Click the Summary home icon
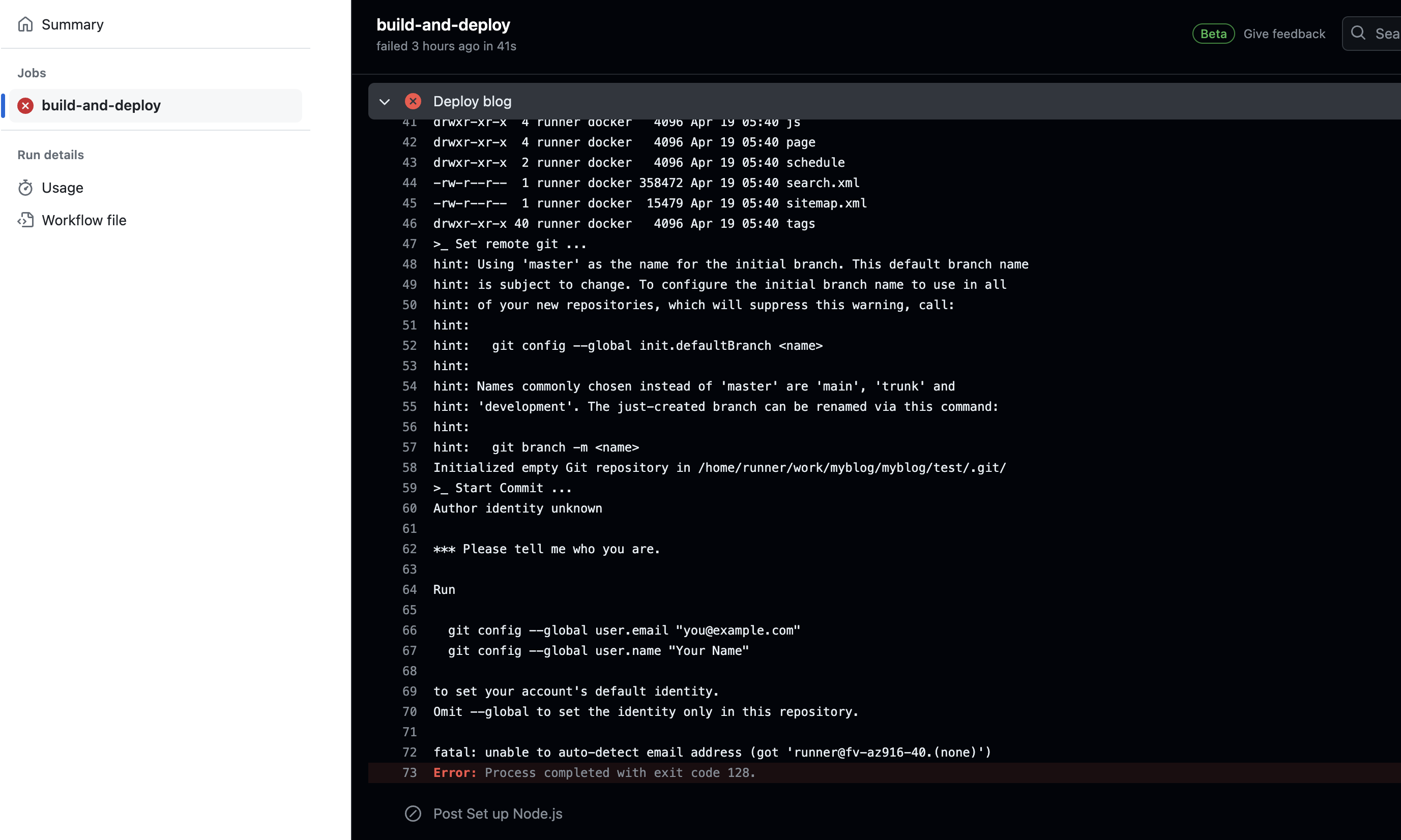The width and height of the screenshot is (1401, 840). [x=25, y=24]
